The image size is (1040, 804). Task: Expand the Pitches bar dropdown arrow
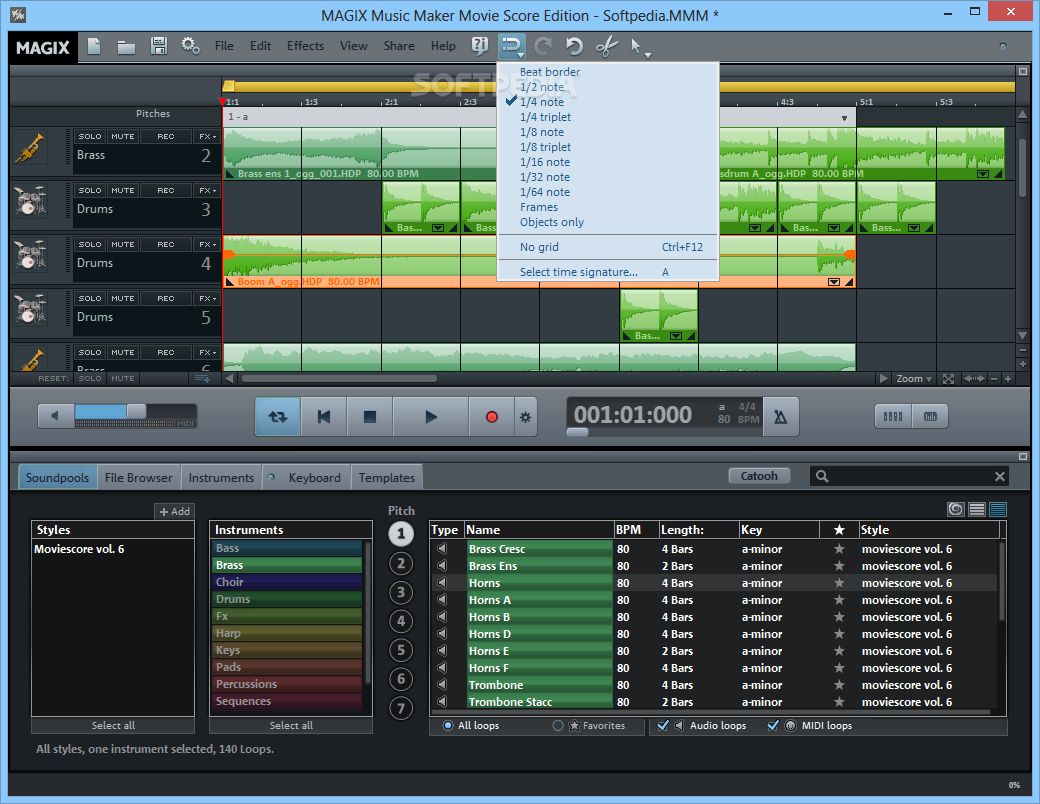tap(844, 118)
